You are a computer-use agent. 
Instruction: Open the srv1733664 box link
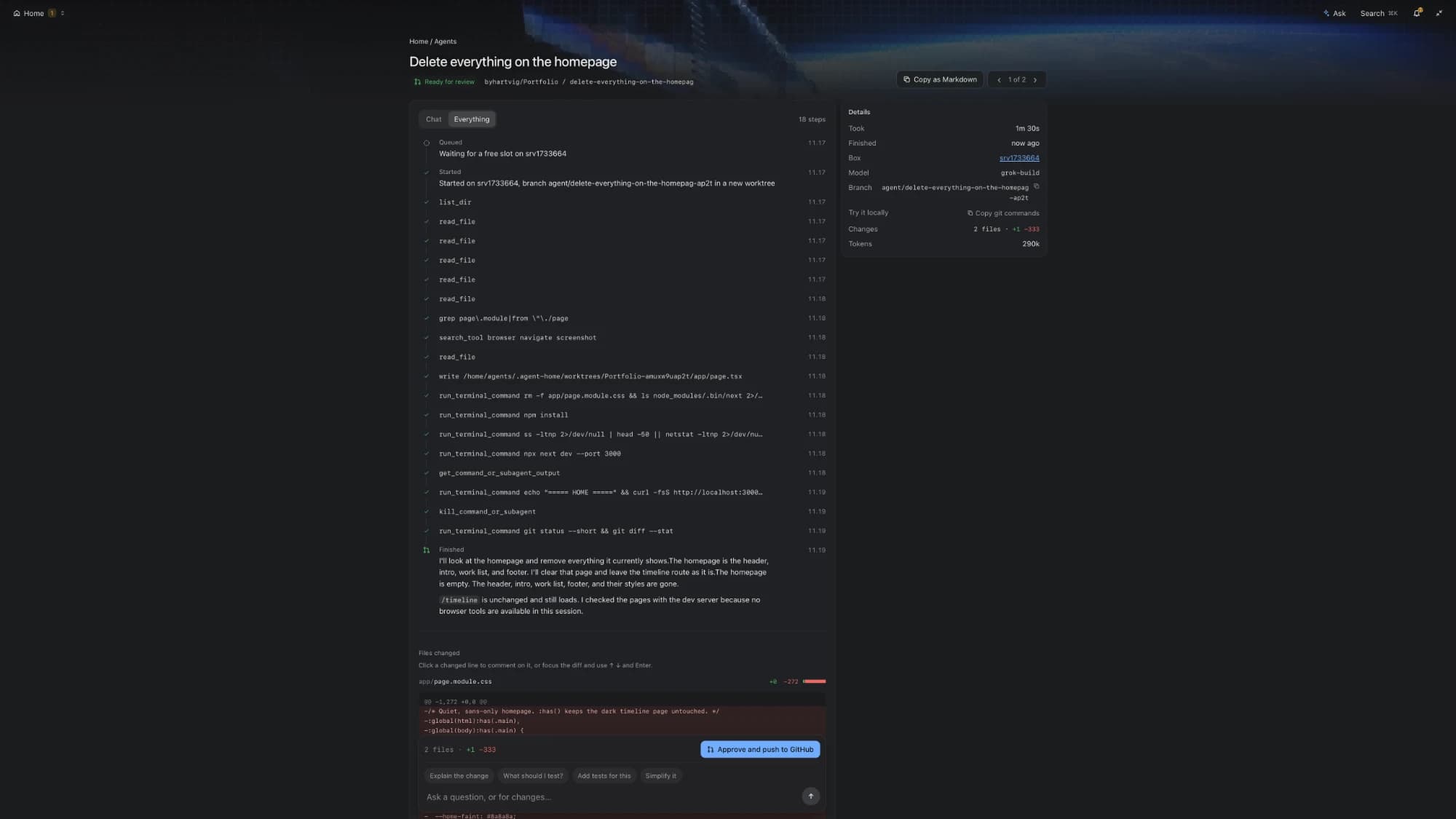pos(1019,158)
